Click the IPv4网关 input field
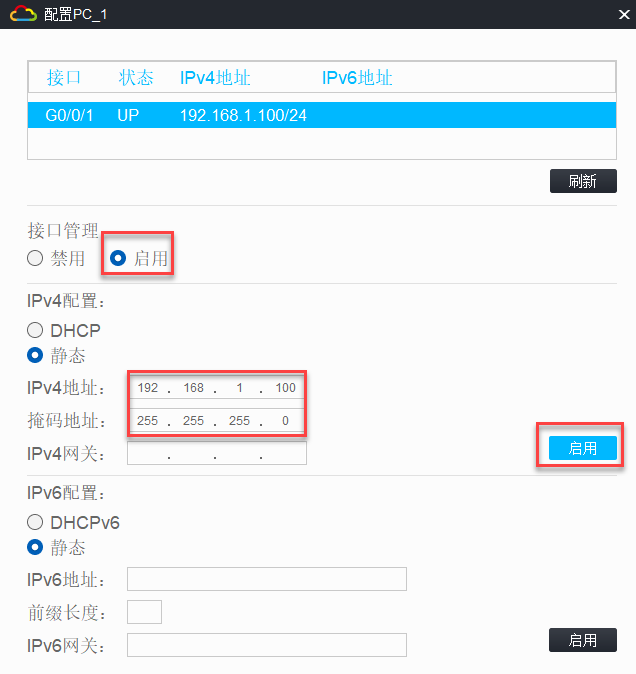This screenshot has height=674, width=636. pos(216,454)
